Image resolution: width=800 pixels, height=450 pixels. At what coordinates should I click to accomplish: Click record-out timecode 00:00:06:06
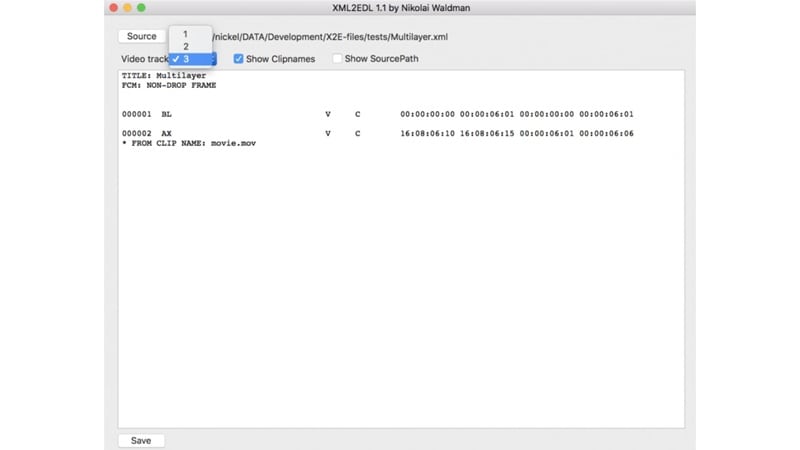coord(606,134)
